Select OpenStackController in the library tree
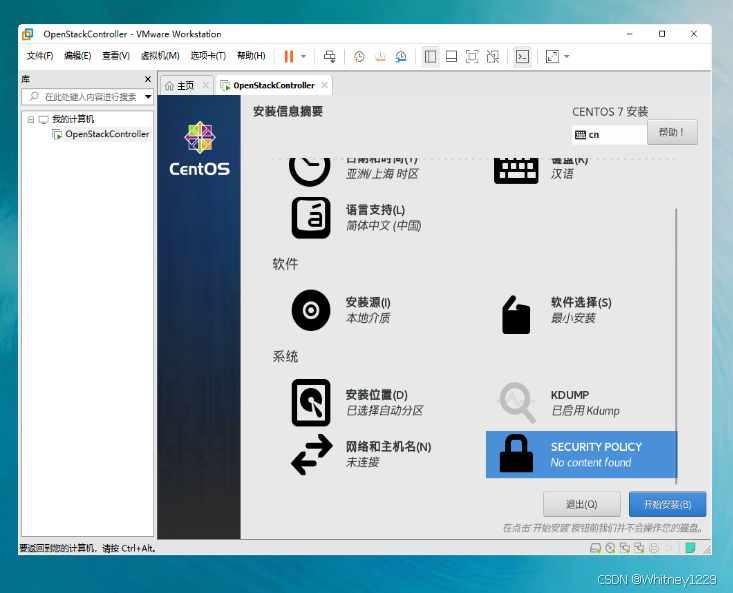 coord(107,134)
